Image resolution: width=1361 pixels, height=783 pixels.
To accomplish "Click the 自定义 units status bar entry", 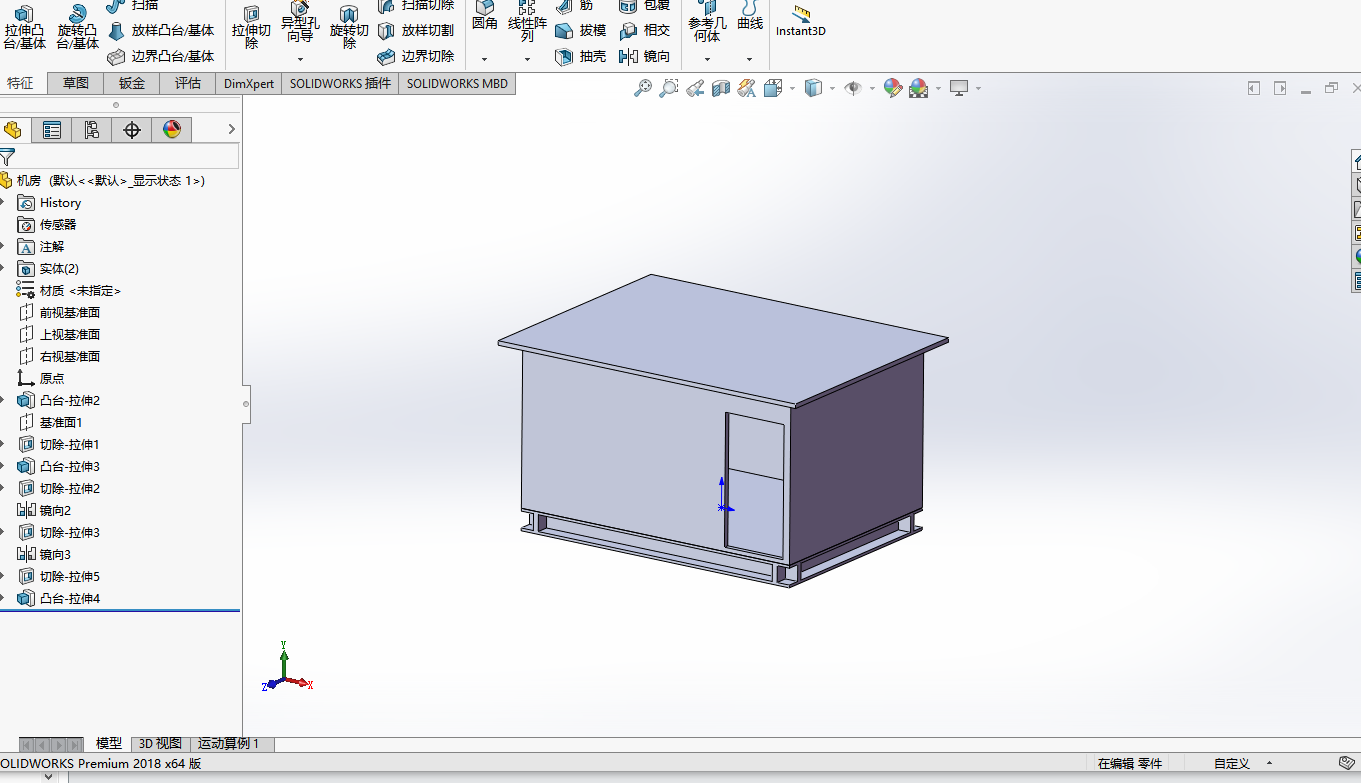I will (1232, 764).
